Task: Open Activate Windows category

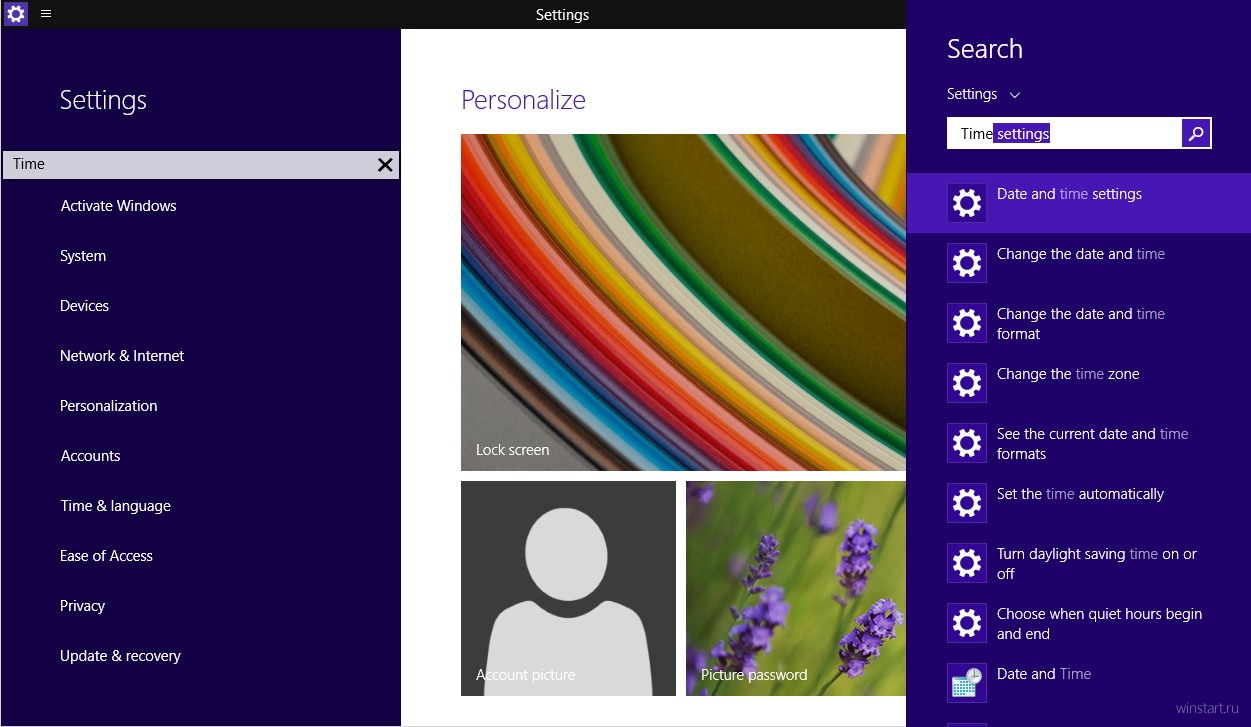Action: coord(118,206)
